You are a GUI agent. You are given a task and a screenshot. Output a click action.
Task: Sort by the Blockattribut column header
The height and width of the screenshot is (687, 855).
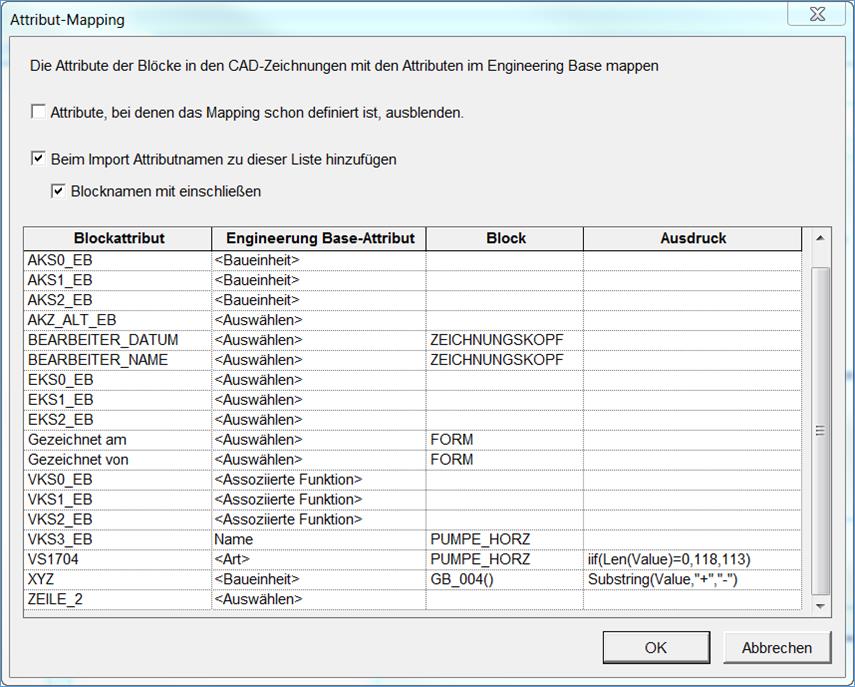(118, 238)
